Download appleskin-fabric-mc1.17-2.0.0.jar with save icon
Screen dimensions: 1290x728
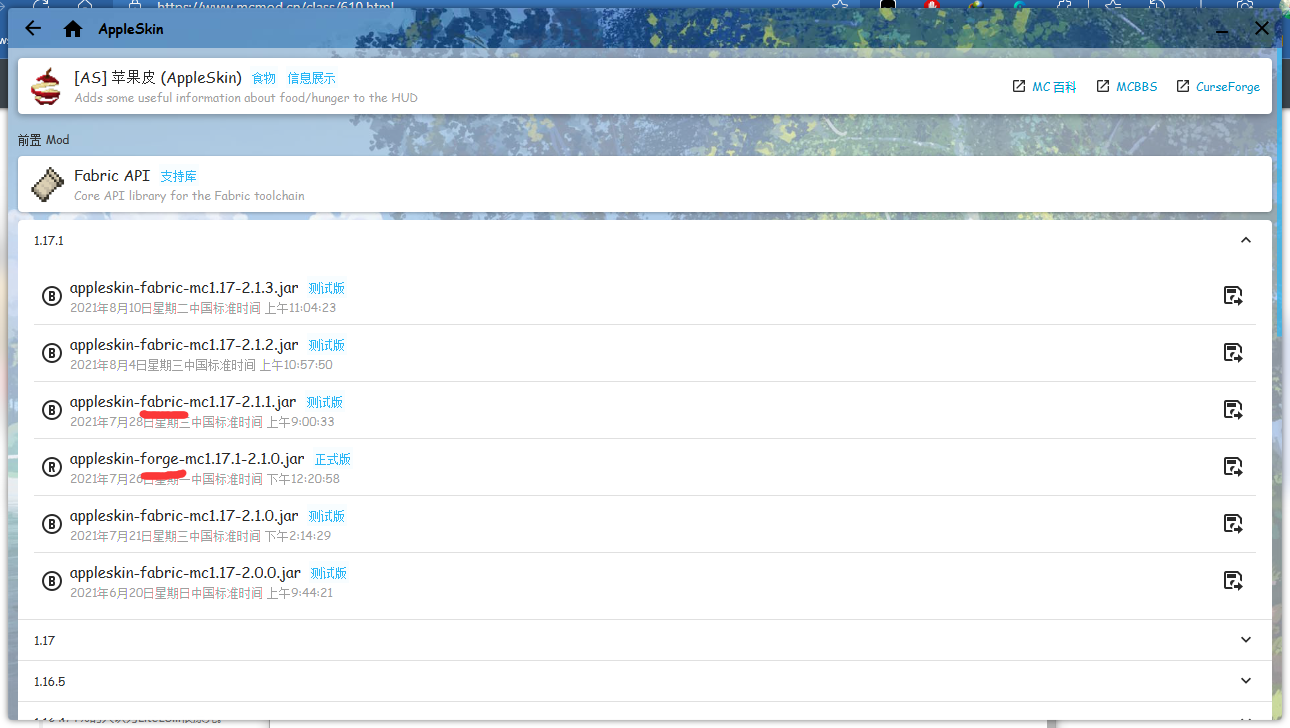(1233, 580)
